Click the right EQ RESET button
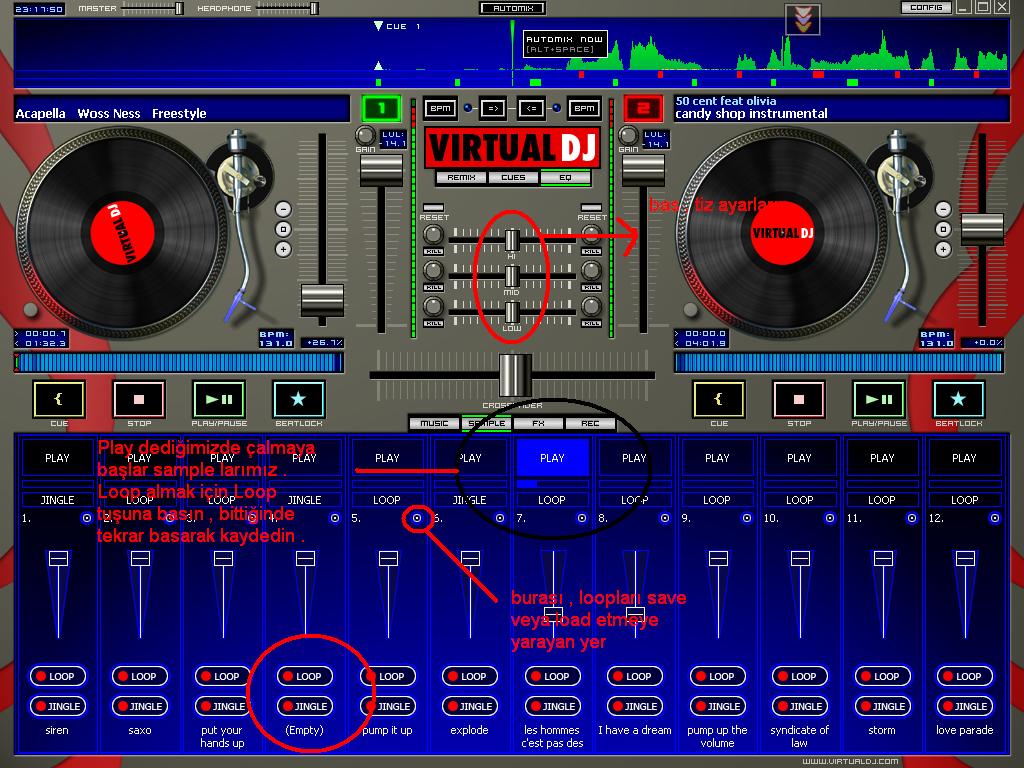The width and height of the screenshot is (1024, 768). point(592,208)
